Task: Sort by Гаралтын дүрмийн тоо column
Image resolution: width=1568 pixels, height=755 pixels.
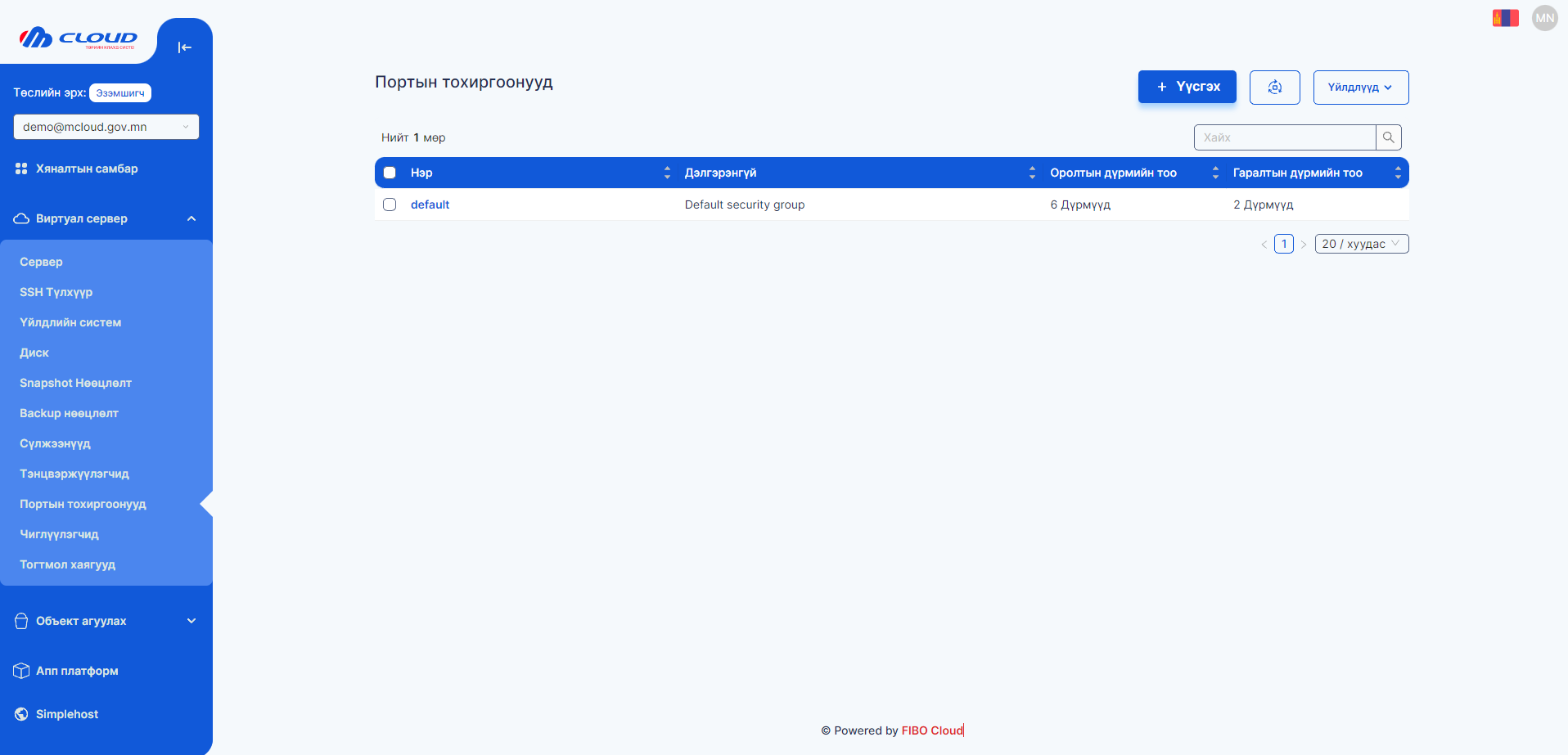Action: click(x=1398, y=173)
